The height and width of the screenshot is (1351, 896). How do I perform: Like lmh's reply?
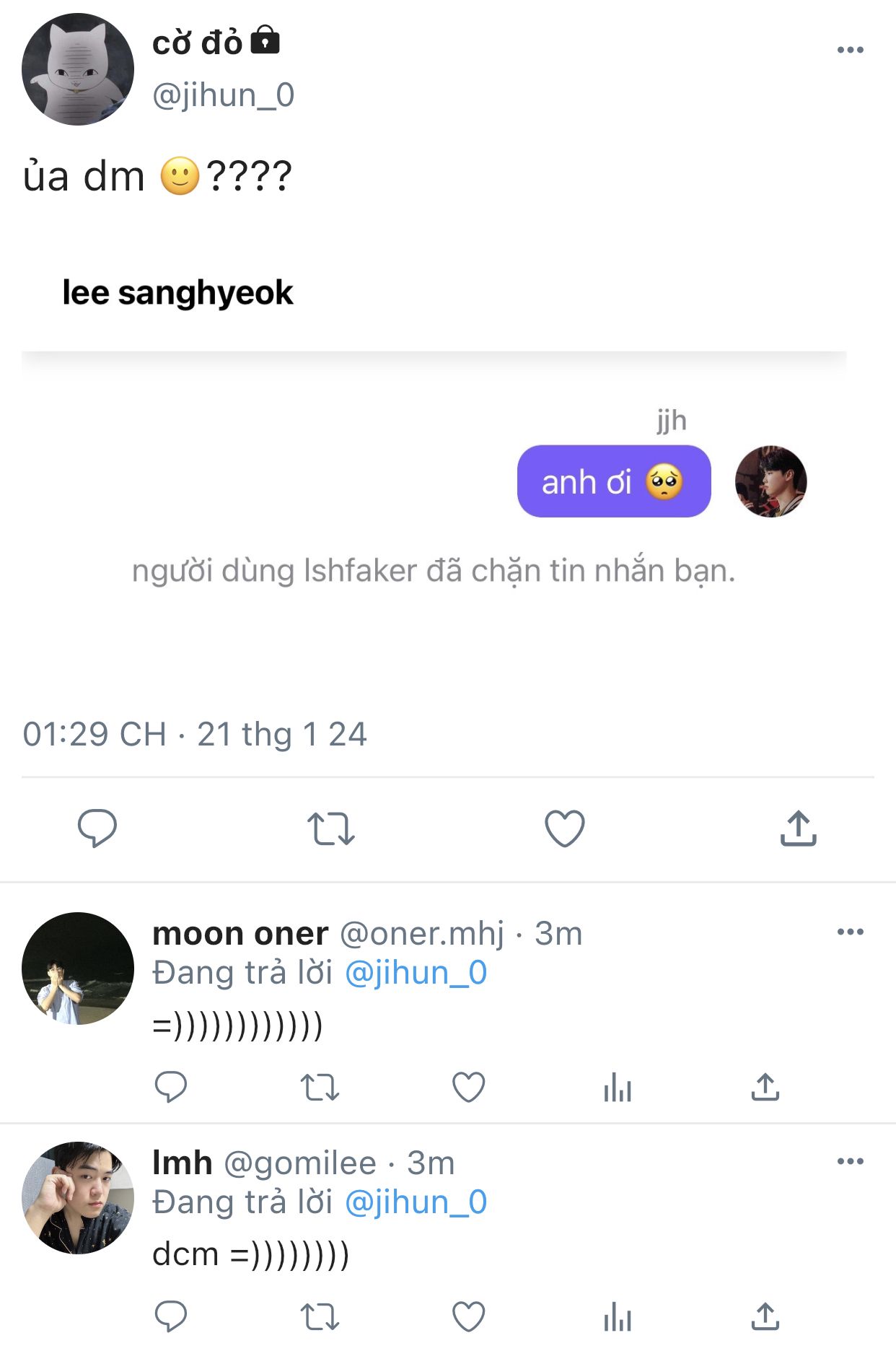468,1316
